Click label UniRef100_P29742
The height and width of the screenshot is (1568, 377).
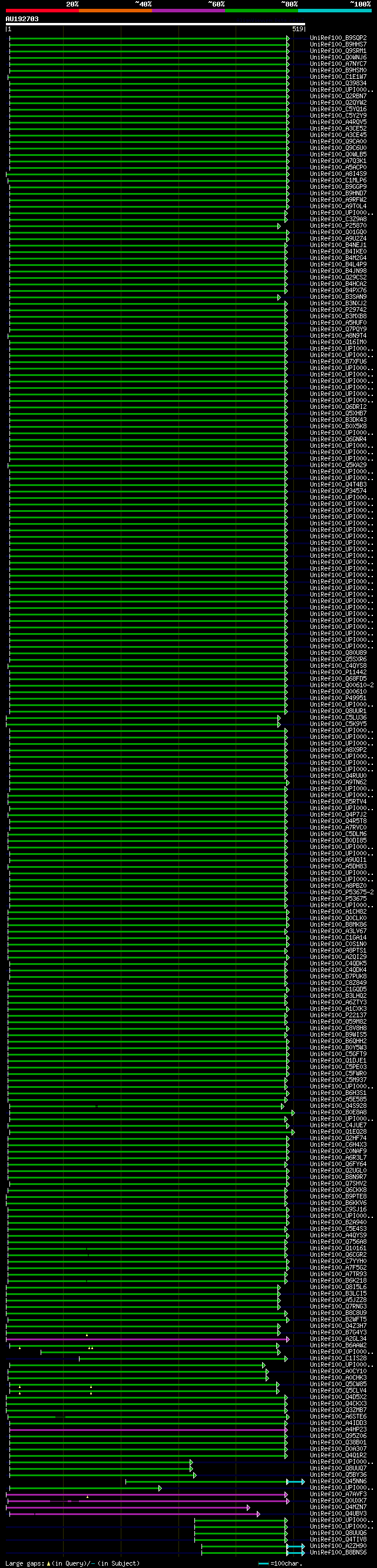point(338,310)
